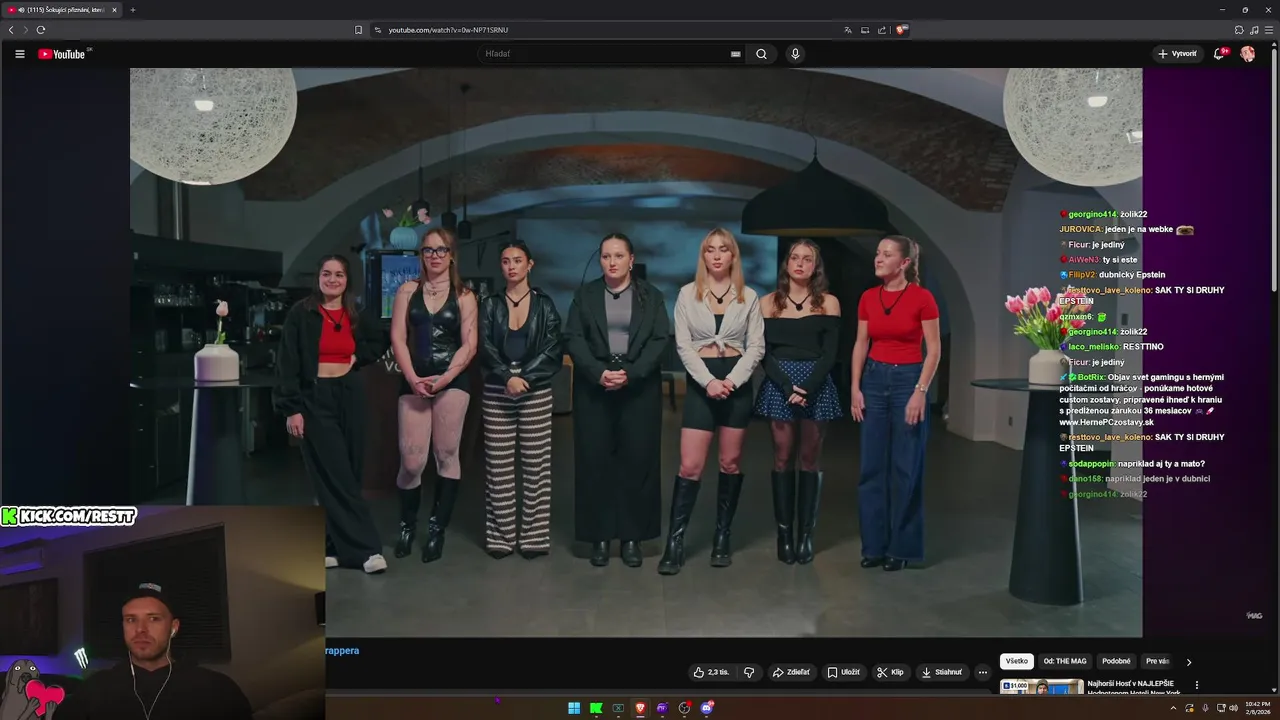Open the green Kick app in taskbar
The height and width of the screenshot is (720, 1280).
(x=596, y=708)
